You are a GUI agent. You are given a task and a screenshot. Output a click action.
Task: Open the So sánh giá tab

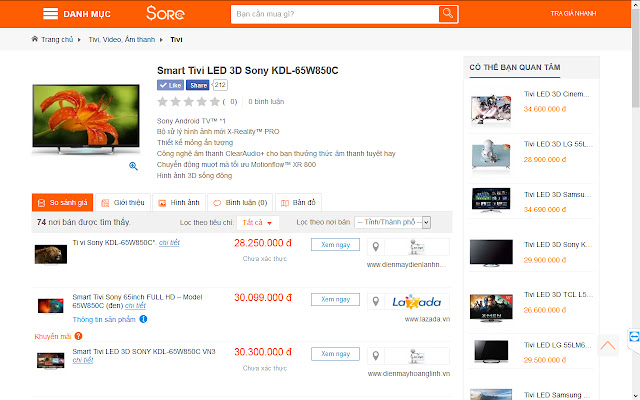click(x=62, y=202)
